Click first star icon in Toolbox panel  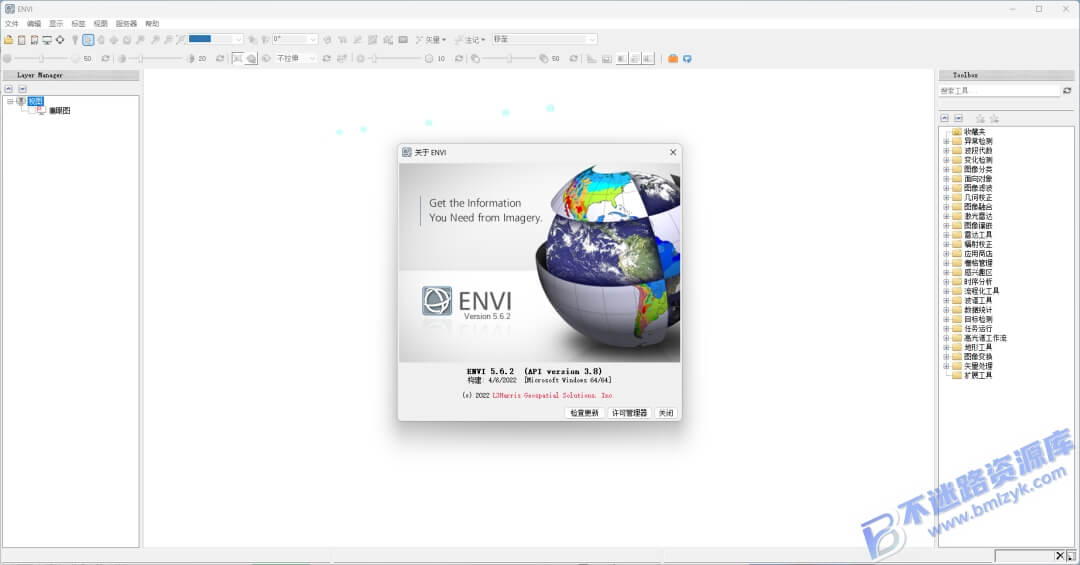980,119
